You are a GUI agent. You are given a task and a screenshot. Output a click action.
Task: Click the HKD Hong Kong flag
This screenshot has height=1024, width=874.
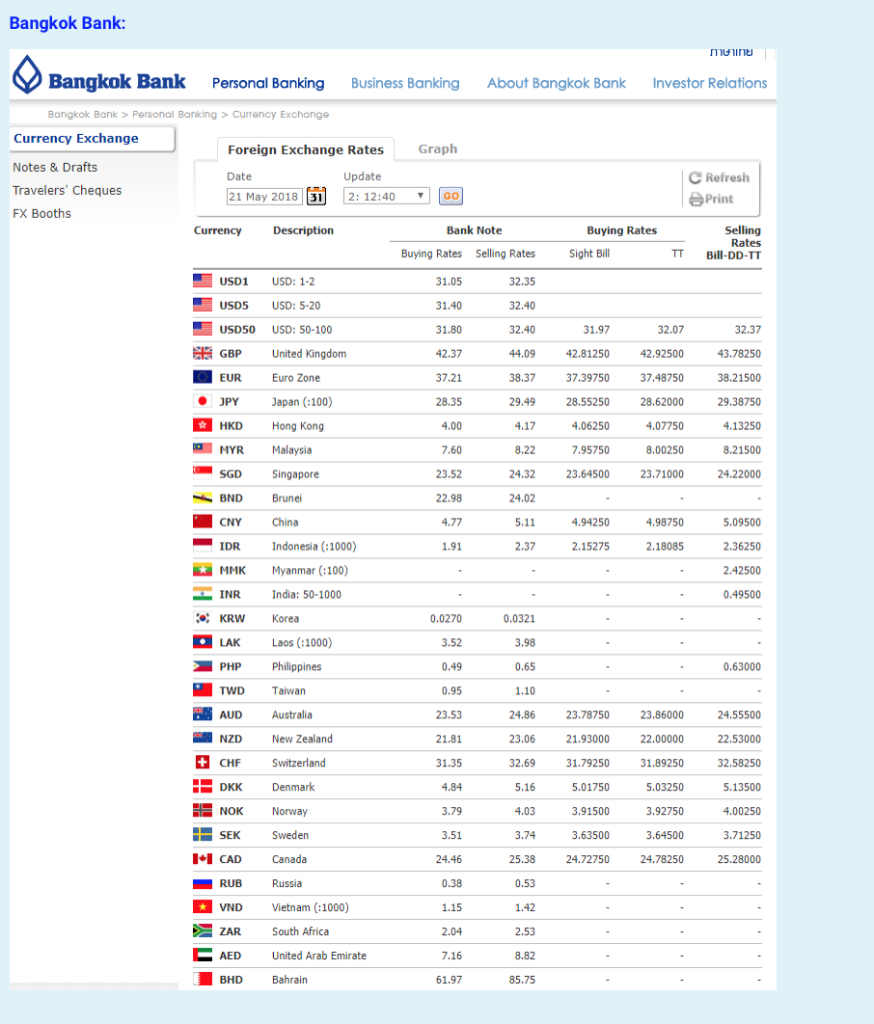(202, 425)
